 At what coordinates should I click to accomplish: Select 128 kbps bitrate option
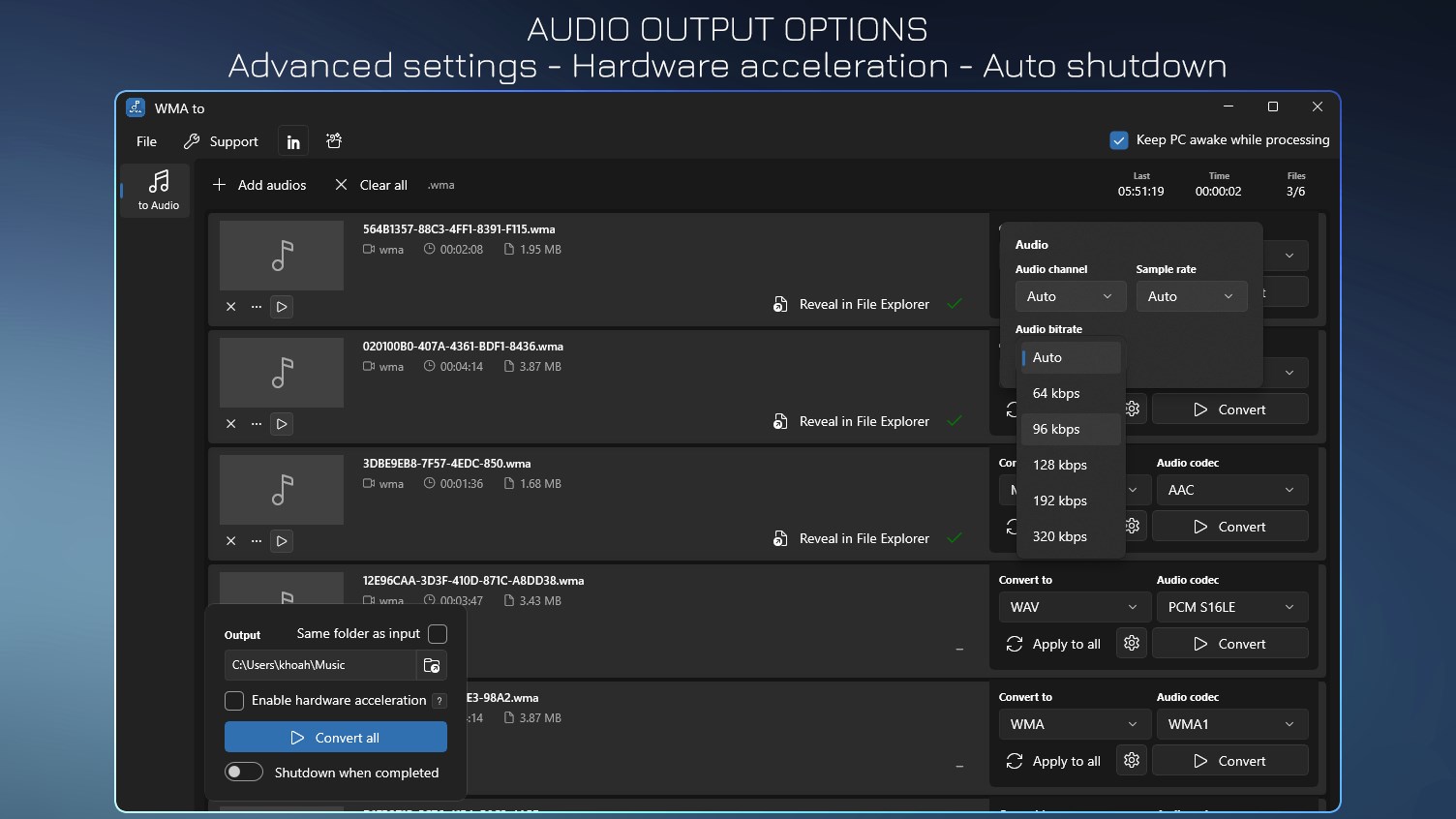[1060, 465]
